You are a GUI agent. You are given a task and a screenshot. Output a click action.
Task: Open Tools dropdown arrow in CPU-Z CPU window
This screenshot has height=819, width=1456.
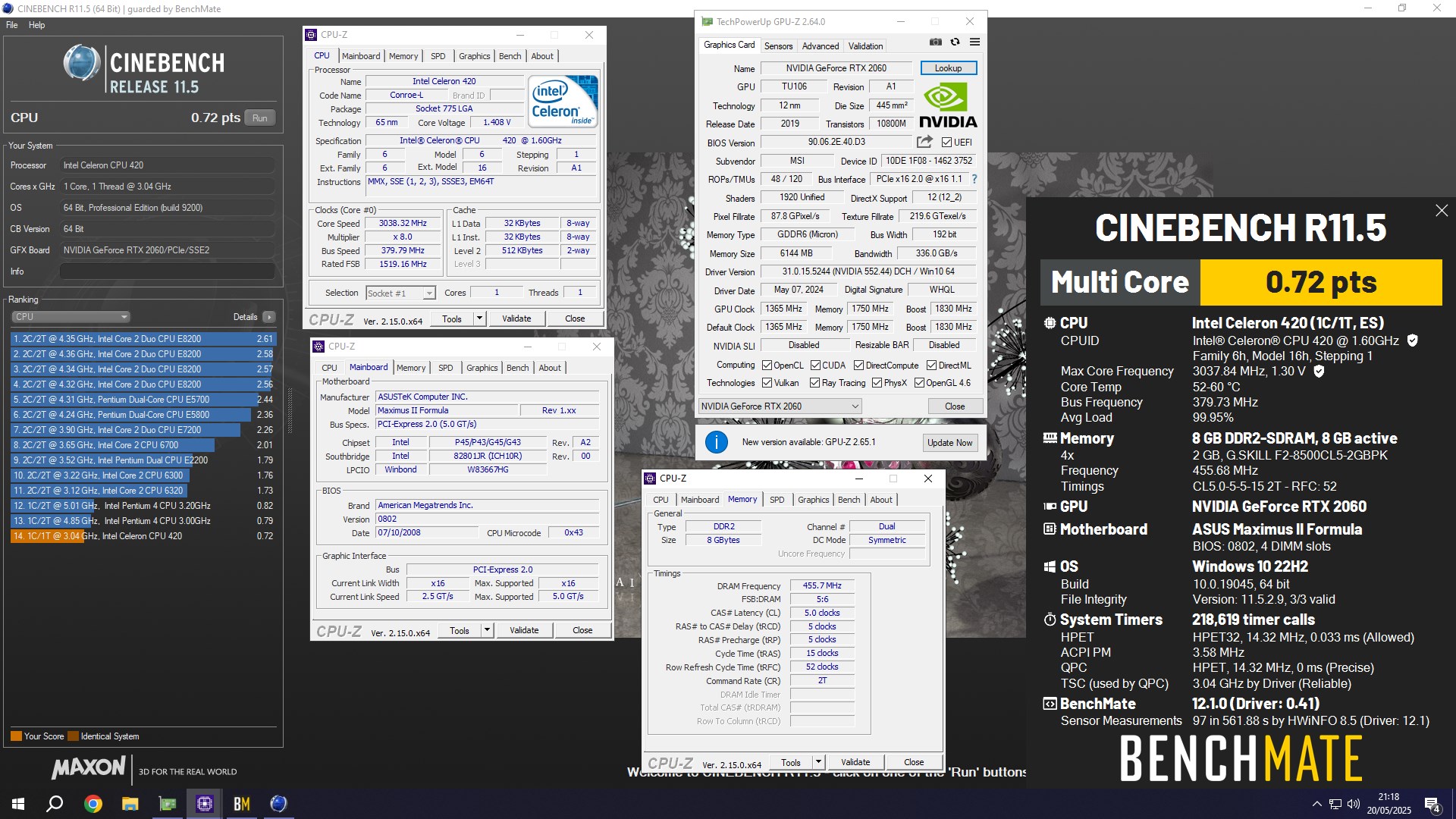coord(480,318)
